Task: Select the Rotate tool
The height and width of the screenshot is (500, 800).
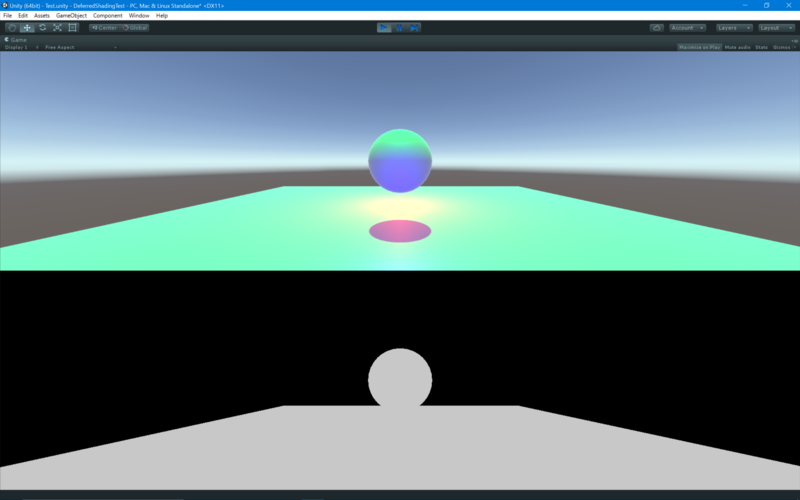Action: click(42, 28)
